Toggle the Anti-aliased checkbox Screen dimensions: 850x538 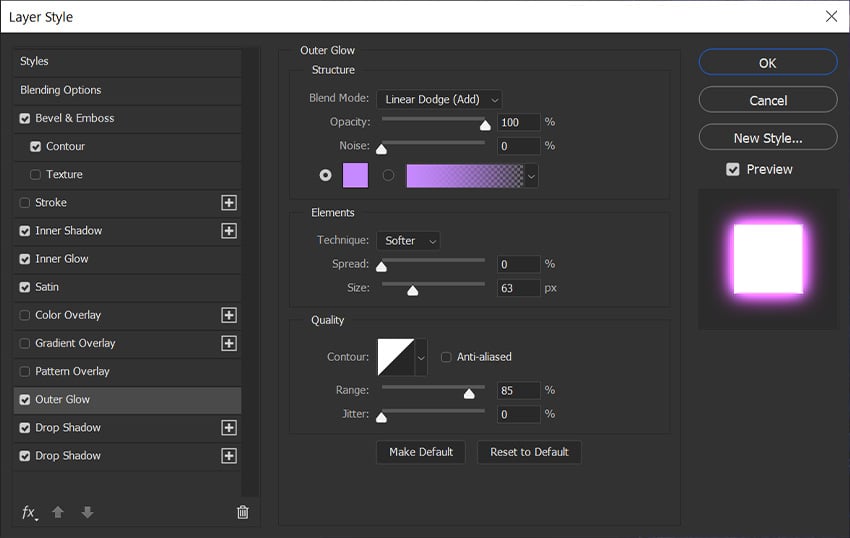click(x=446, y=357)
